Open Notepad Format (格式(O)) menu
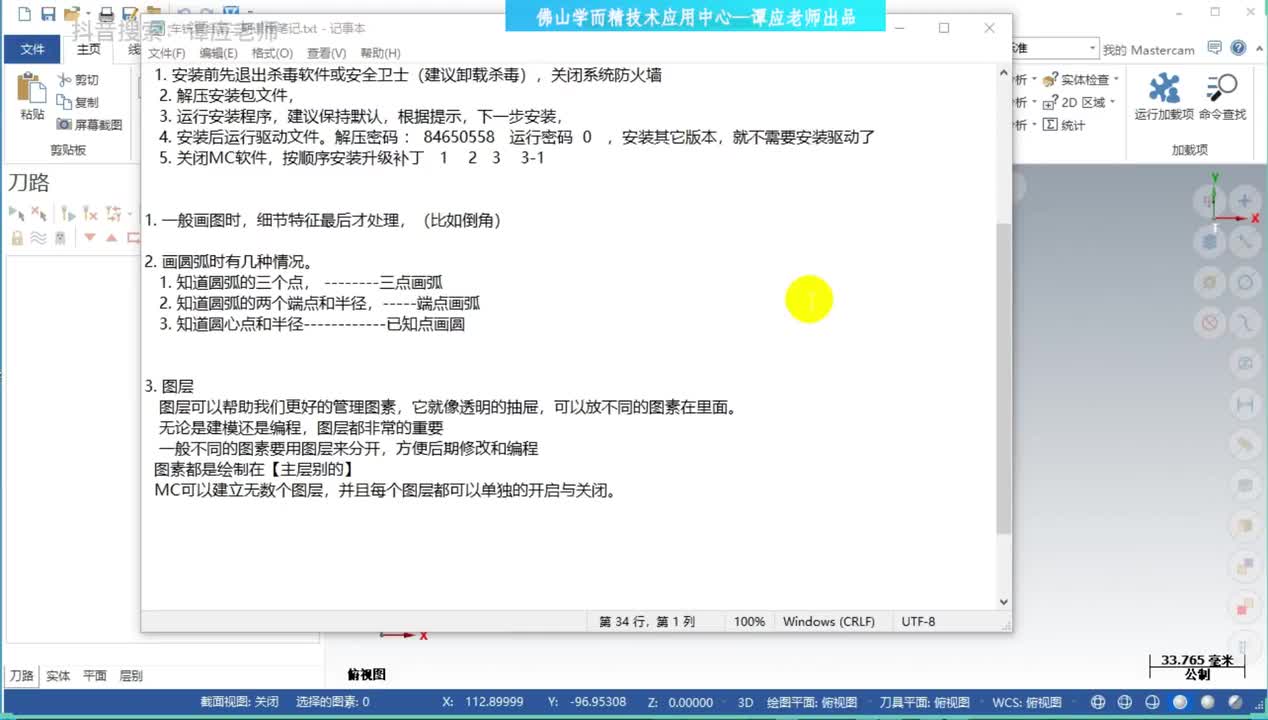The image size is (1268, 720). tap(272, 53)
